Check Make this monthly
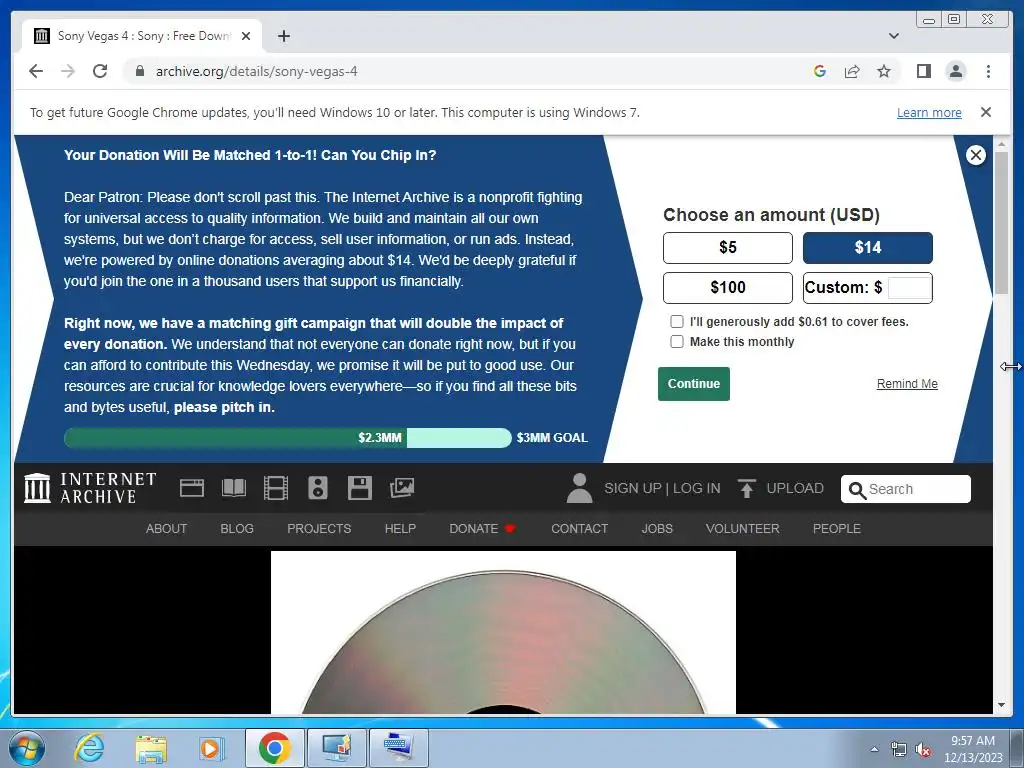Viewport: 1024px width, 768px height. pos(677,342)
